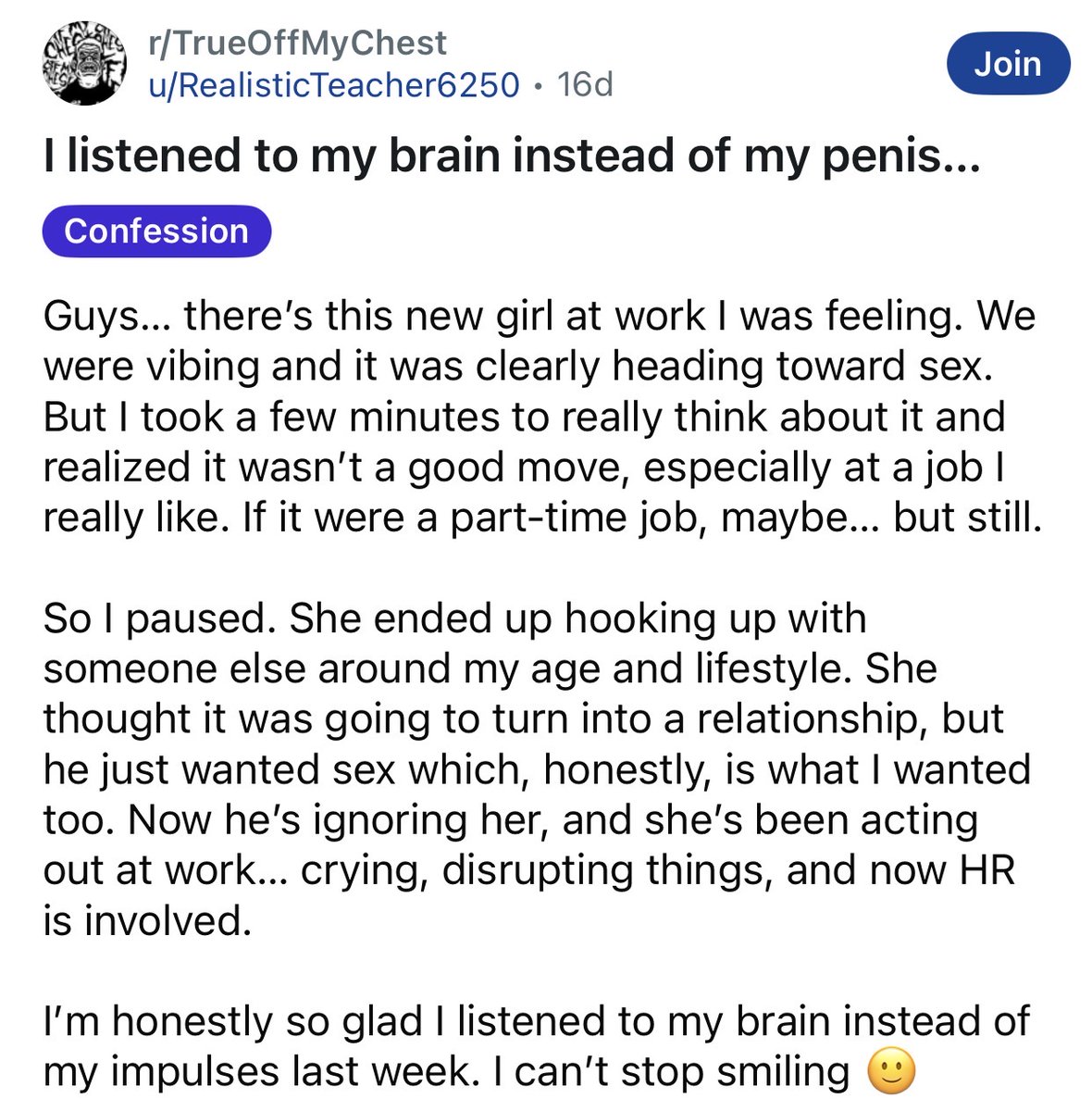The image size is (1092, 1111).
Task: Click the paragraph starting with 'Guys...'
Action: 541,417
